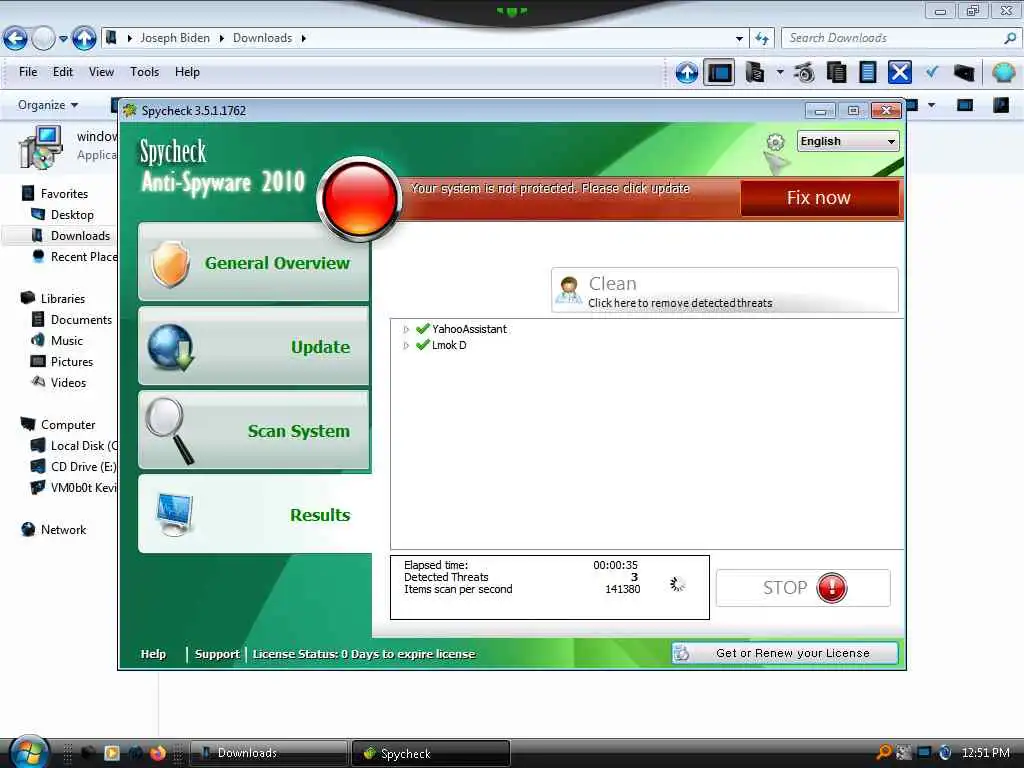
Task: Open the Organize dropdown menu
Action: 48,105
